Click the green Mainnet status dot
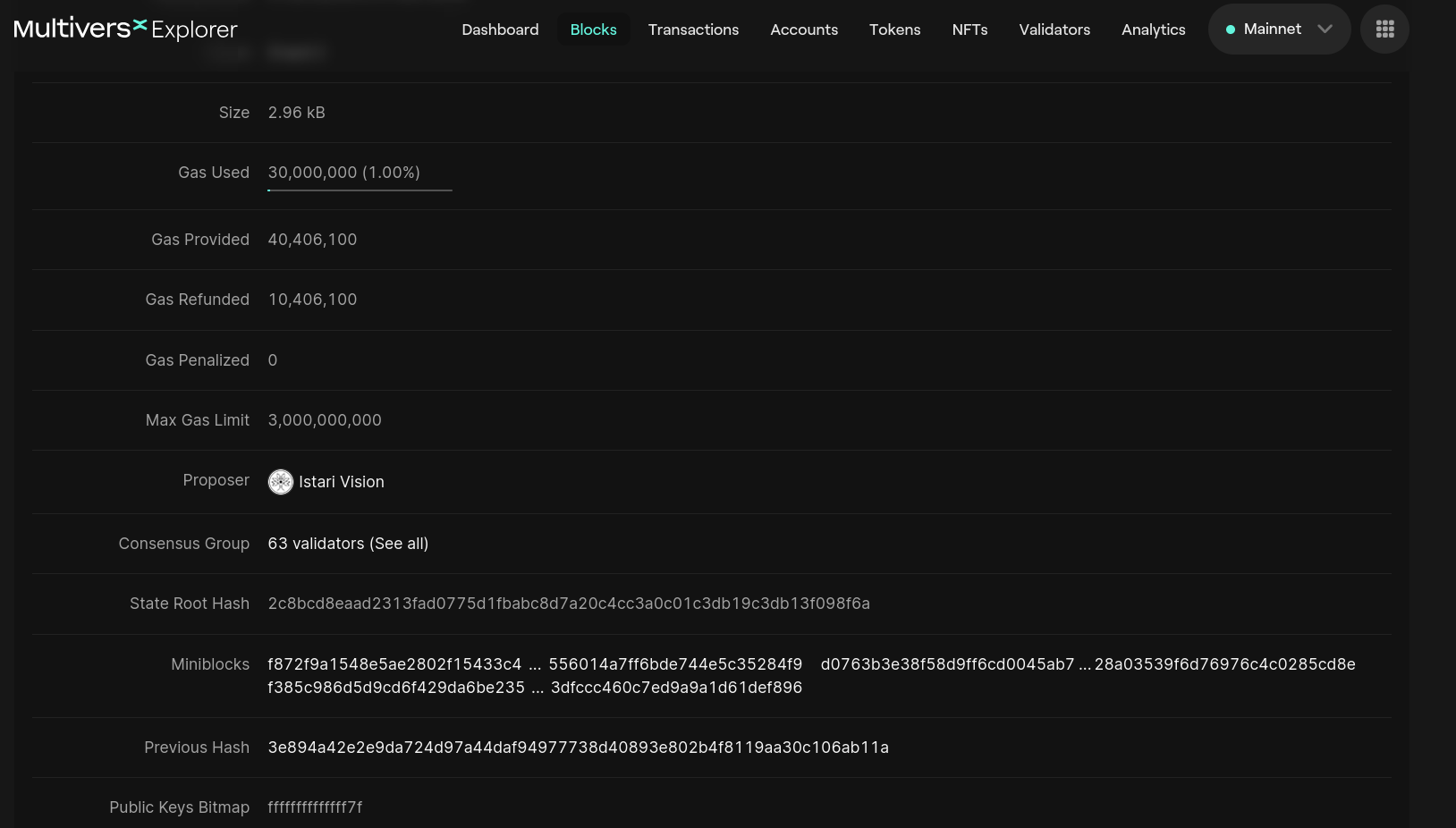Image resolution: width=1456 pixels, height=828 pixels. tap(1231, 30)
